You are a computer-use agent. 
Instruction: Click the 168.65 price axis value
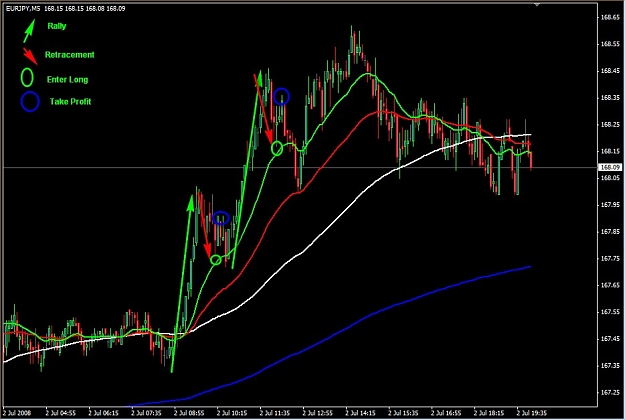click(x=610, y=17)
